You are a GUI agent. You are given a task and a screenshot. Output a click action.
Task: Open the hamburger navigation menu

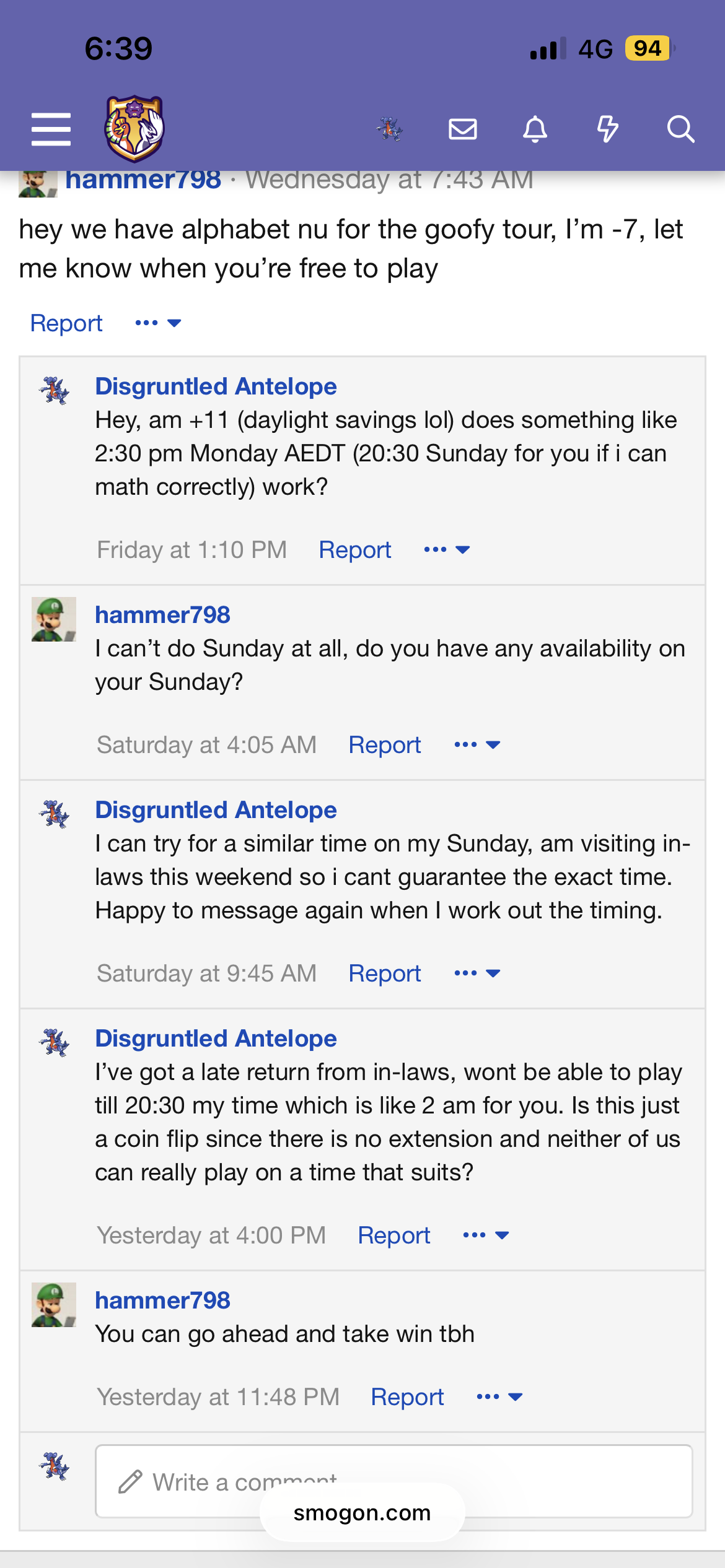[51, 129]
